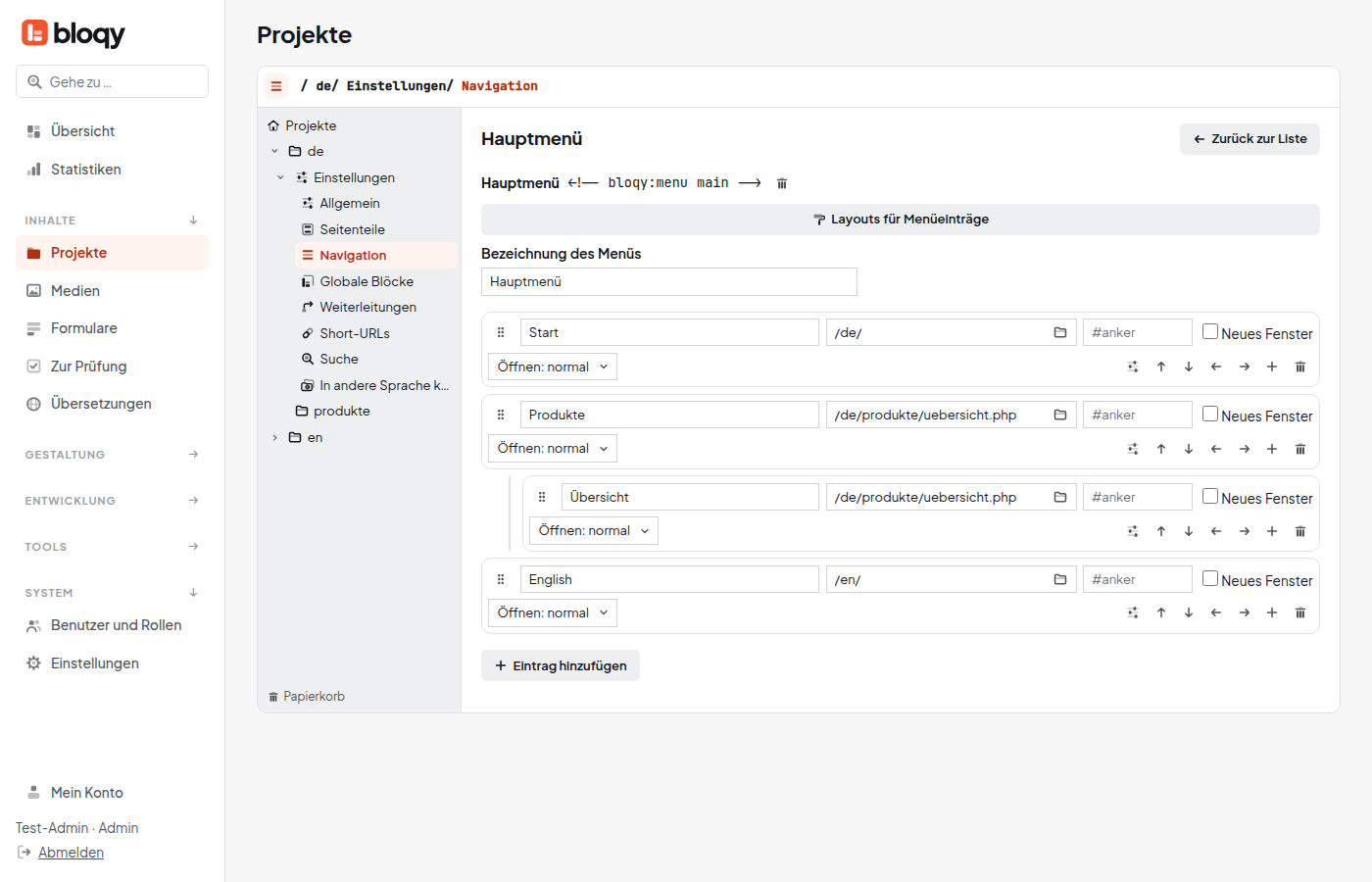Focus the 'Gehe zu ...' search field
Viewport: 1372px width, 882px height.
(x=112, y=81)
